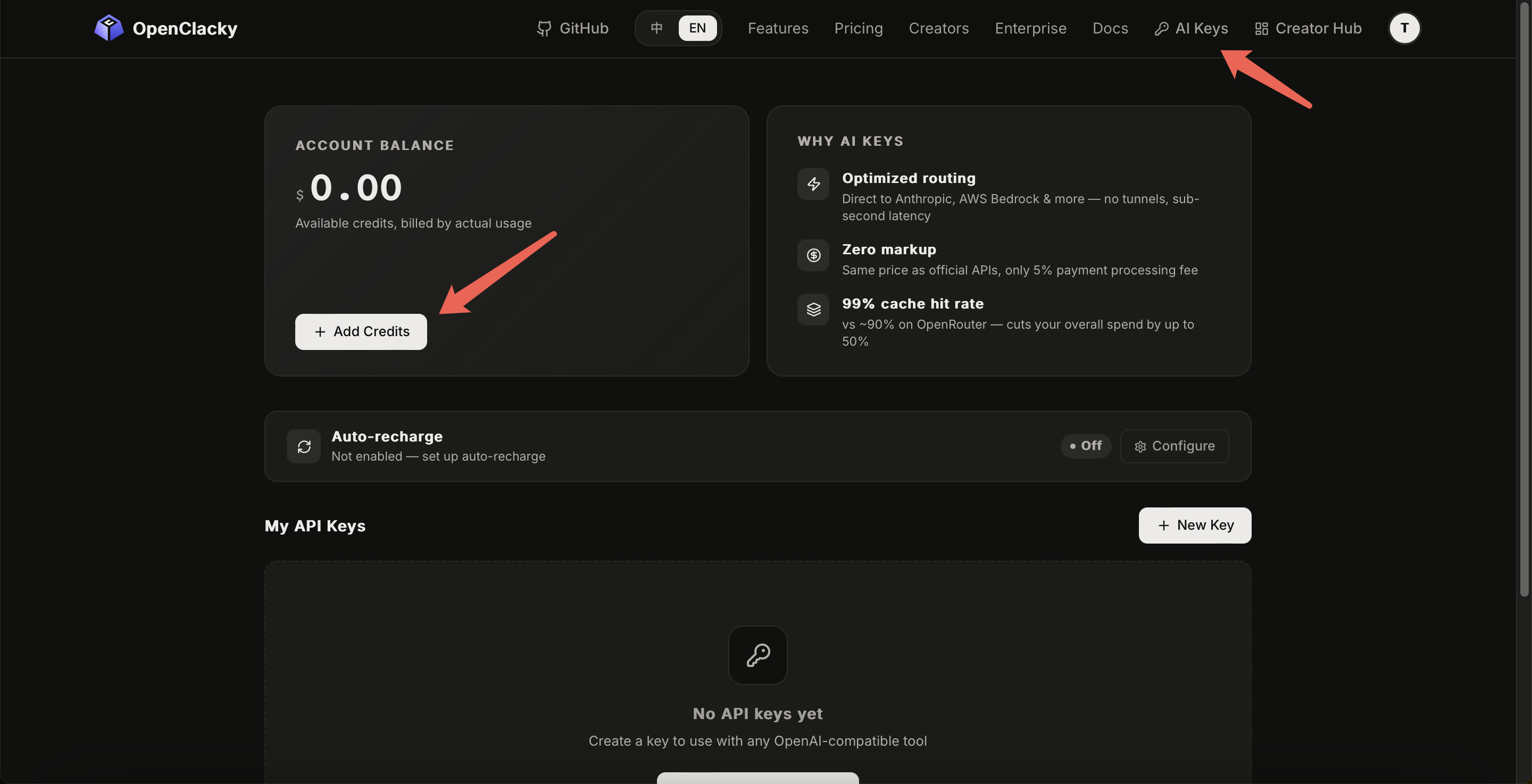Click the OpenClacky brand name
1532x784 pixels.
tap(185, 28)
